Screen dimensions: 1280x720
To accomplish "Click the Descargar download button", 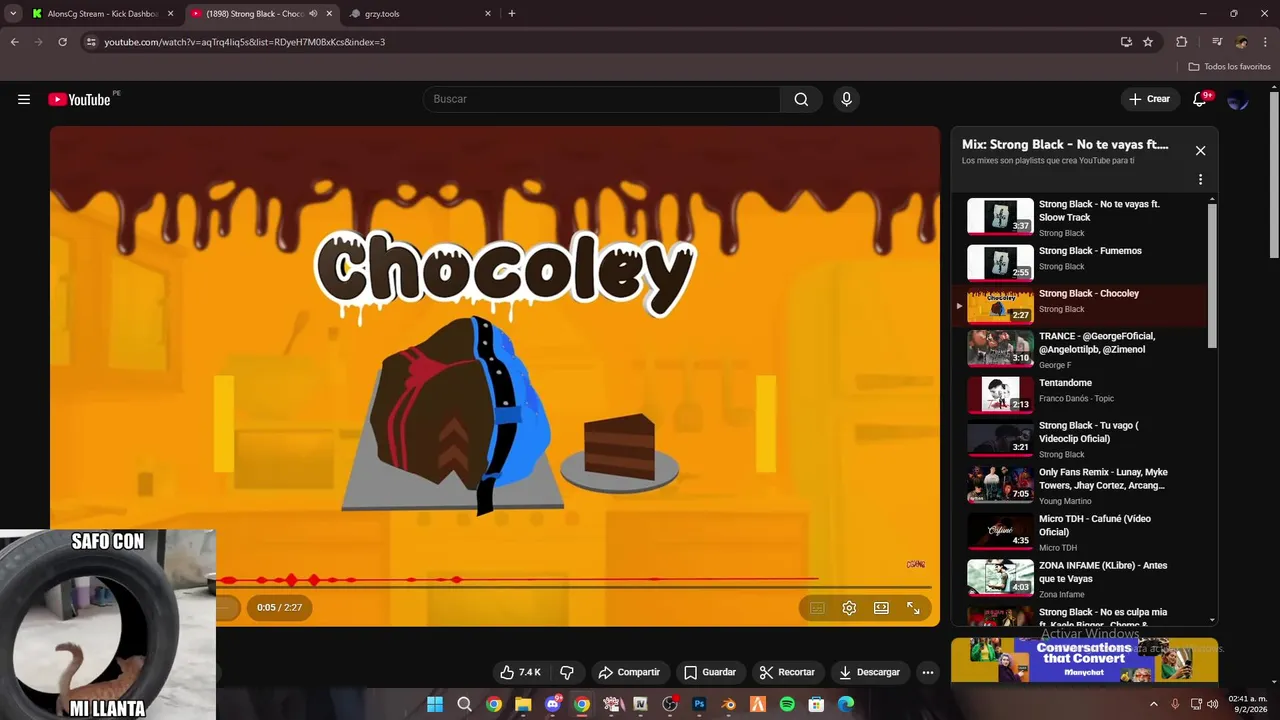I will coord(870,672).
